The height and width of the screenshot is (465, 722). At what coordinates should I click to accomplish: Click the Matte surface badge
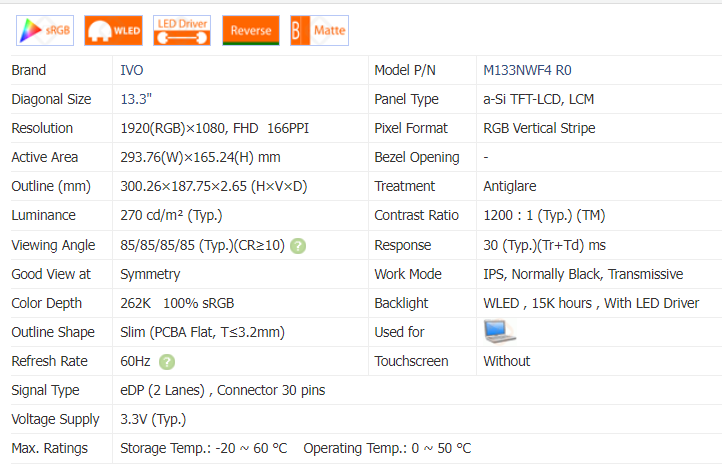(x=320, y=30)
